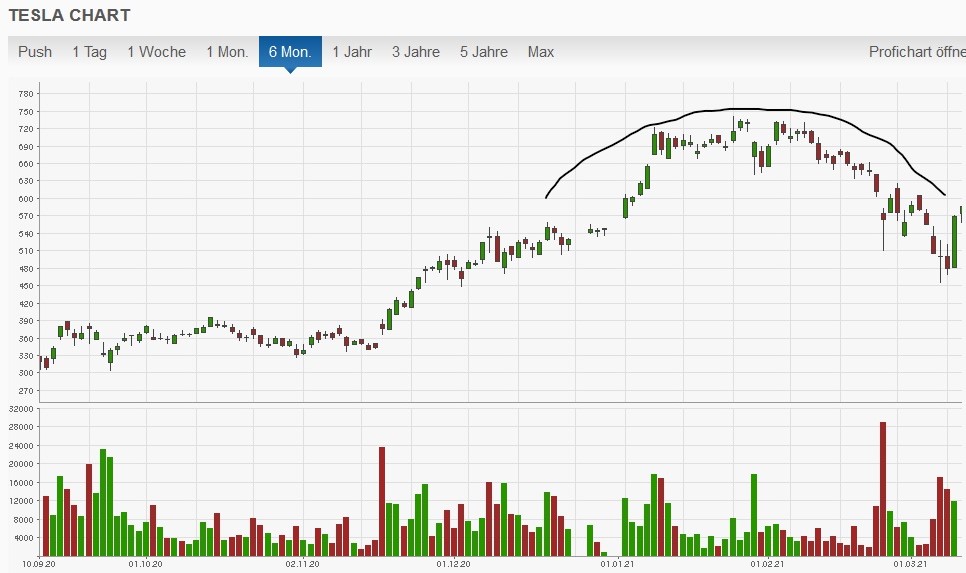
Task: Click the 01.10.20 date axis label
Action: tap(146, 564)
